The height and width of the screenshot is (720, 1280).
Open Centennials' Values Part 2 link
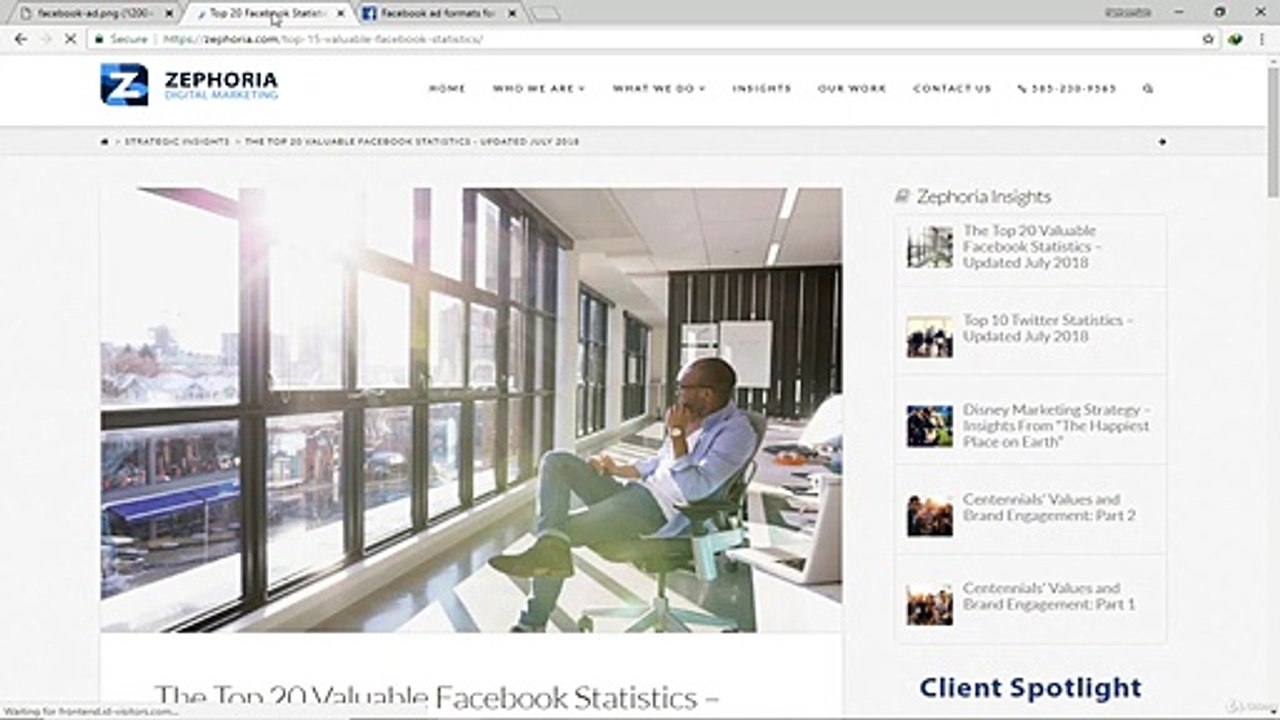1049,507
